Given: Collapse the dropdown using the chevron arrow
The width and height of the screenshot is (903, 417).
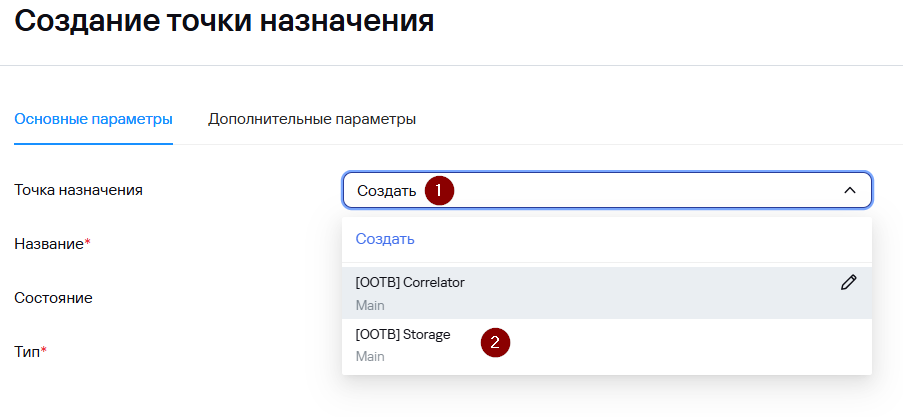Looking at the screenshot, I should (849, 190).
